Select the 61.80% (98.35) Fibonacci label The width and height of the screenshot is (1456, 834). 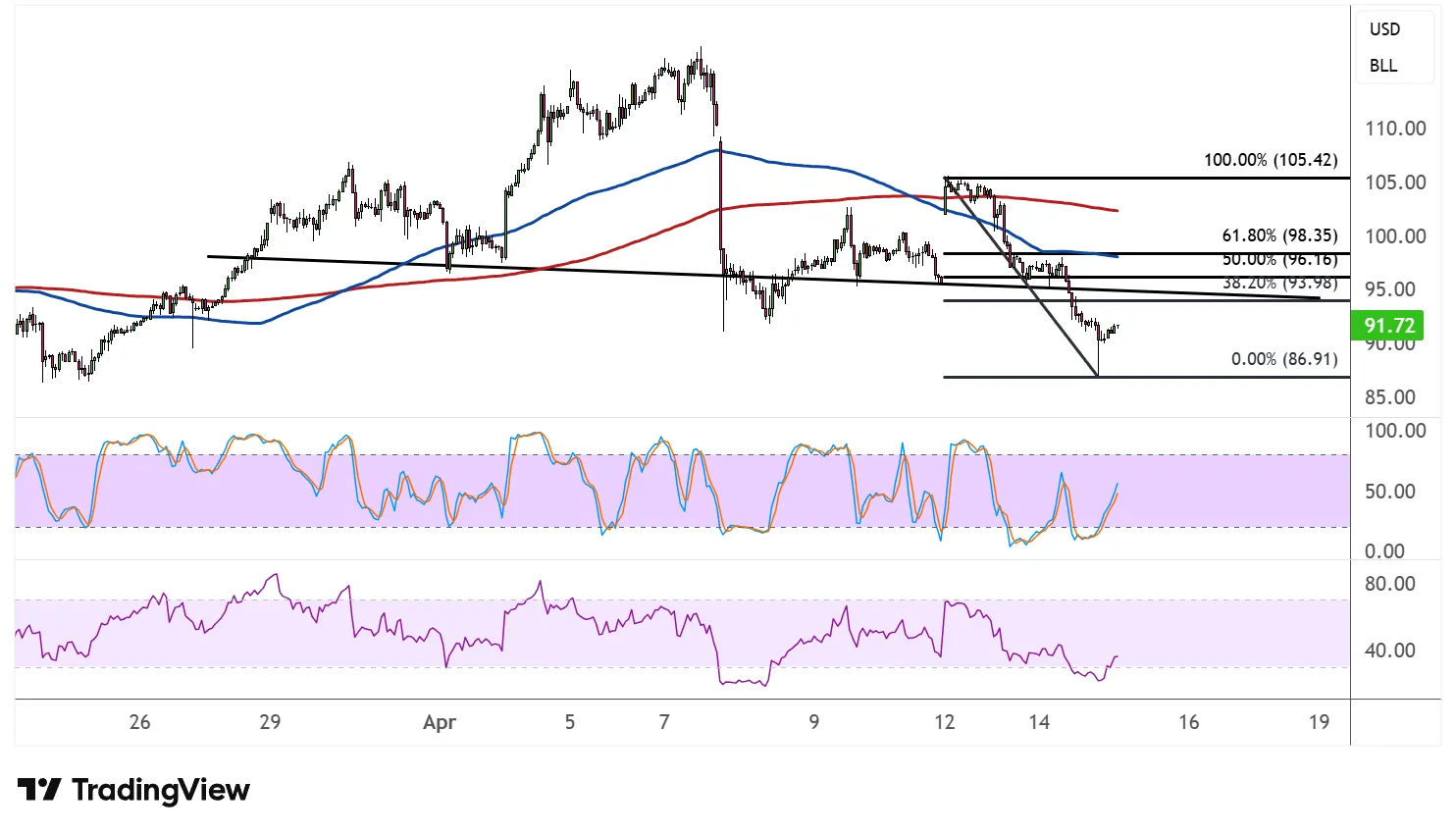click(x=1279, y=235)
